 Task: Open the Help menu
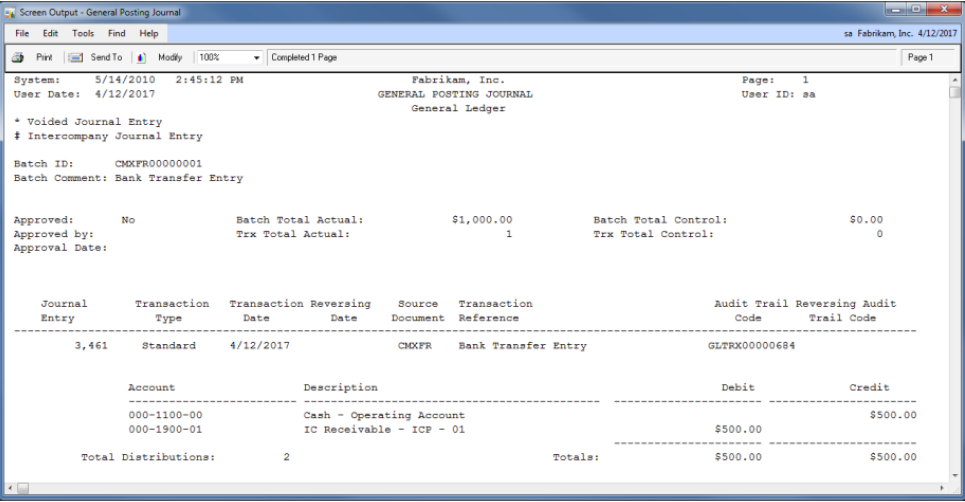[x=148, y=33]
